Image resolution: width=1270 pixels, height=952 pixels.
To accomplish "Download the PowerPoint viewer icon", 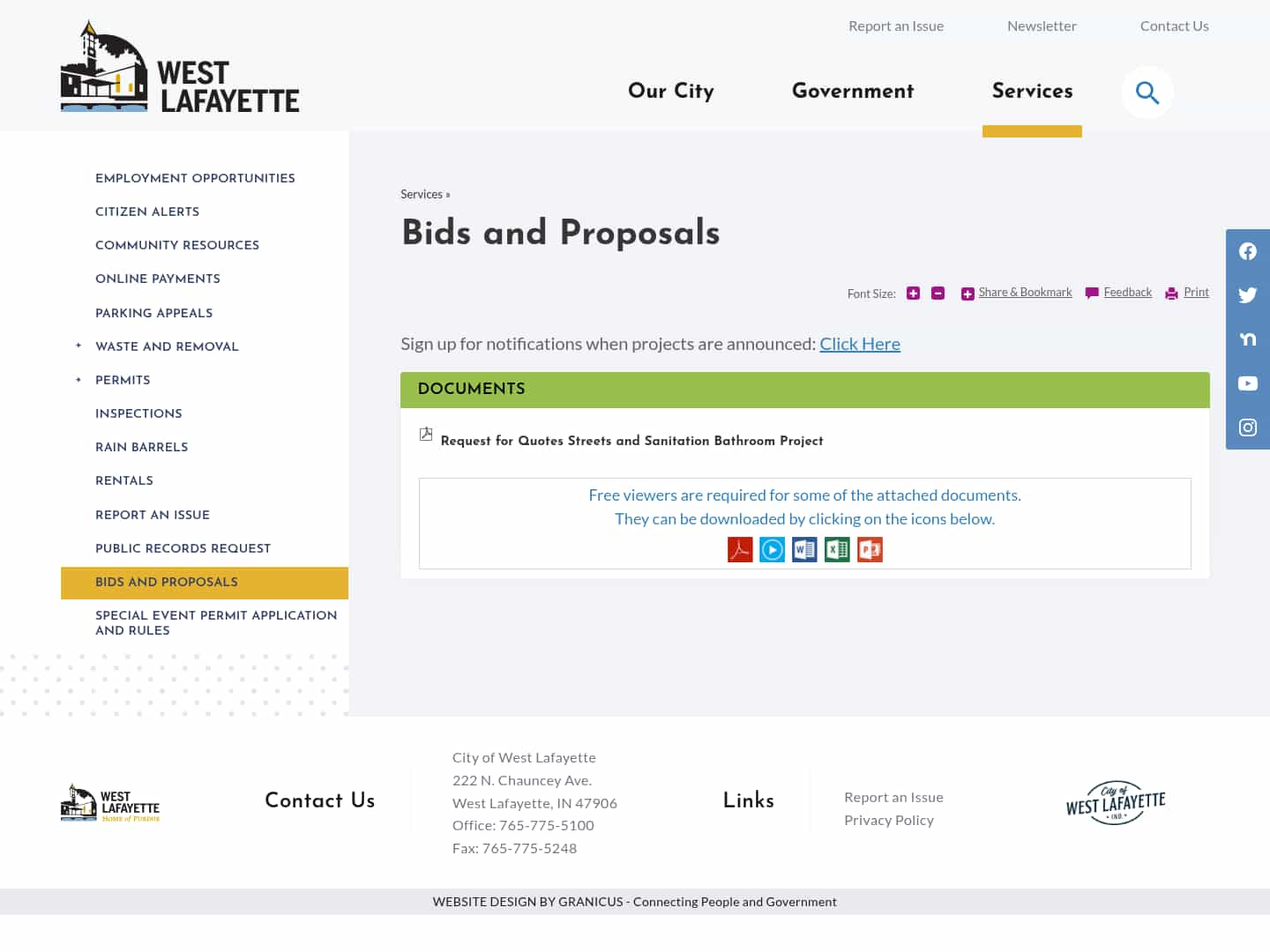I will (x=870, y=548).
